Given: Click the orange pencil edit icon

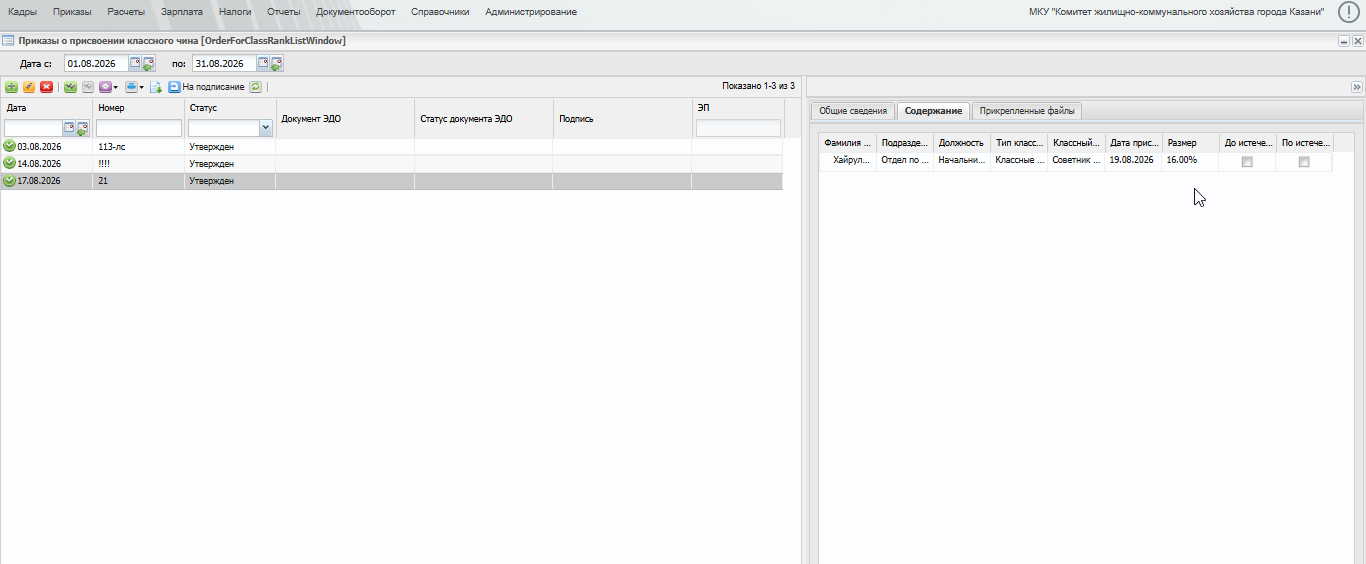Looking at the screenshot, I should pos(29,87).
